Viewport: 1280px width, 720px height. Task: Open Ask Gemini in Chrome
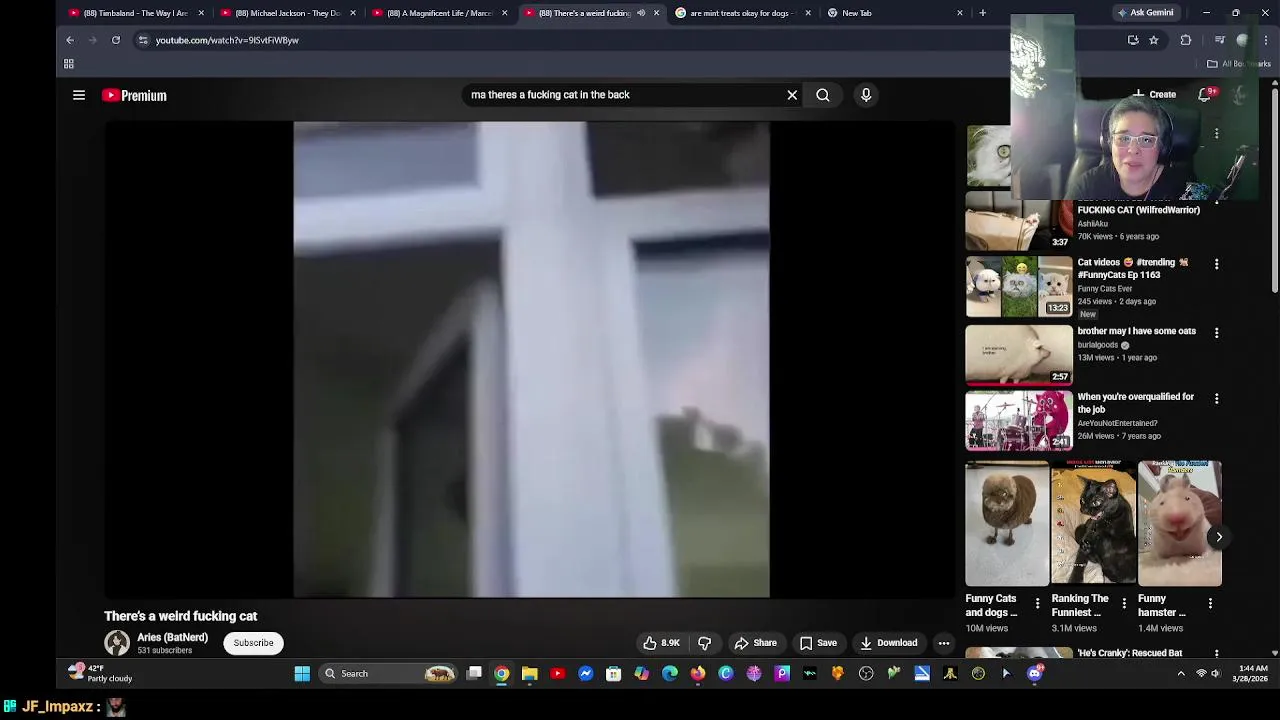(x=1146, y=13)
